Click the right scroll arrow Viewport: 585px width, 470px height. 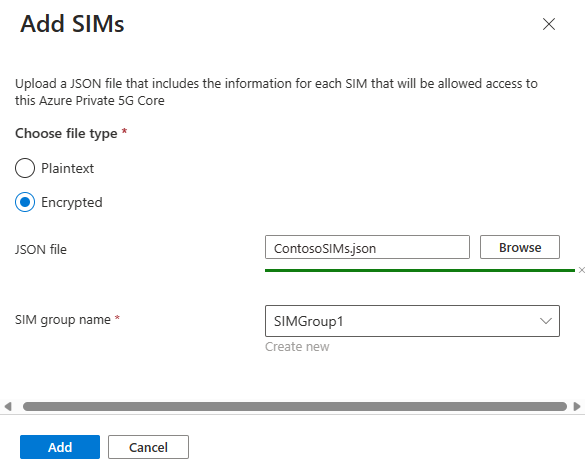(577, 406)
